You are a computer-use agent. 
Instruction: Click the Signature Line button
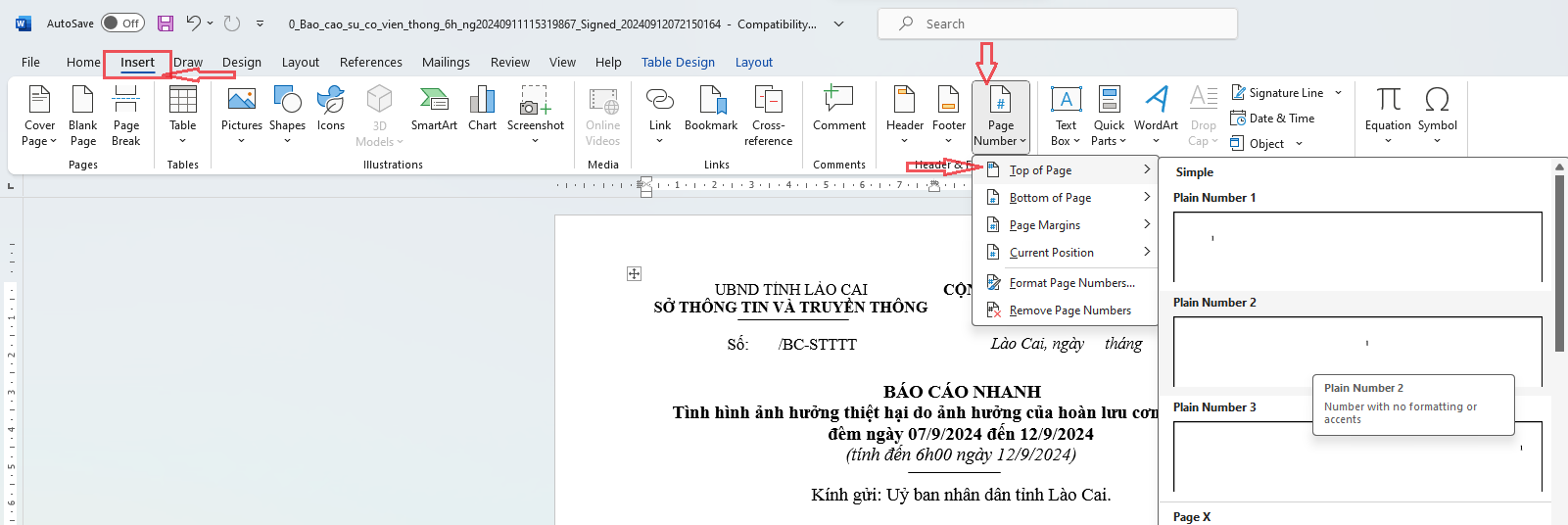pyautogui.click(x=1277, y=92)
